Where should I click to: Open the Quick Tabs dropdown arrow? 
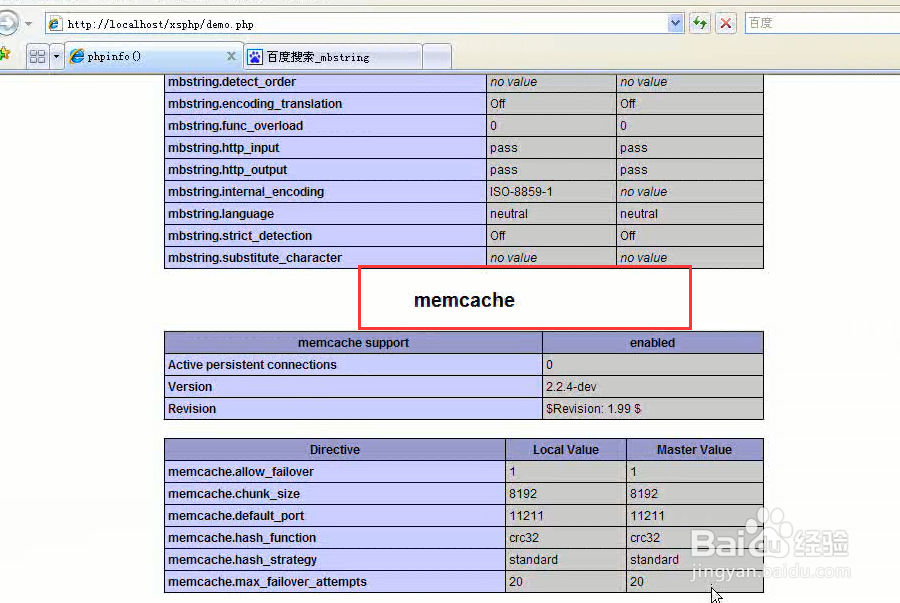[x=55, y=56]
